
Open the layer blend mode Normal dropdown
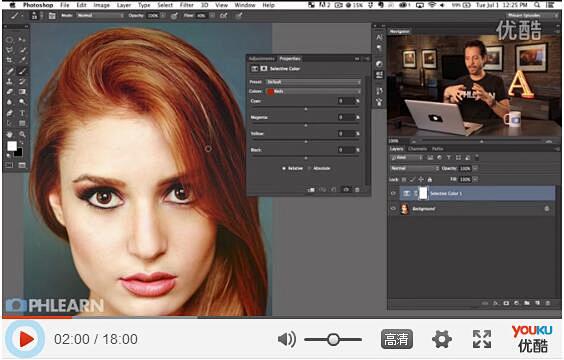(x=414, y=168)
